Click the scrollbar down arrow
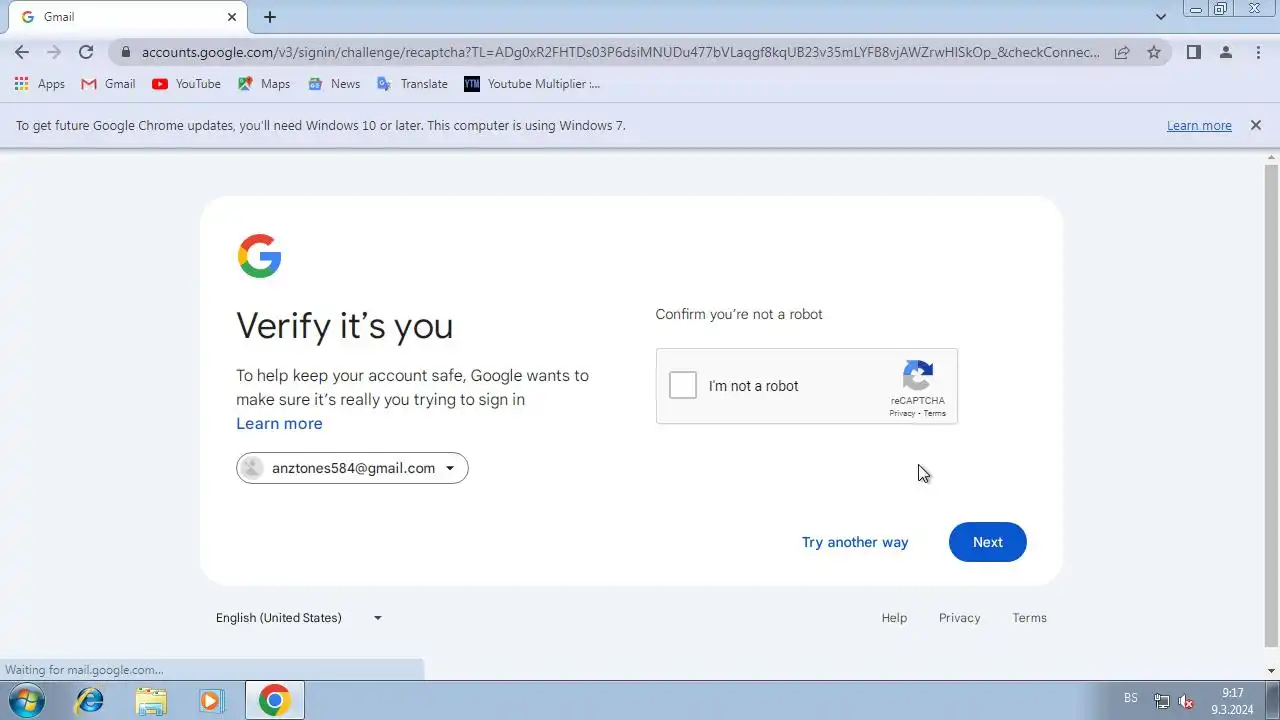Viewport: 1280px width, 720px height. (1272, 671)
